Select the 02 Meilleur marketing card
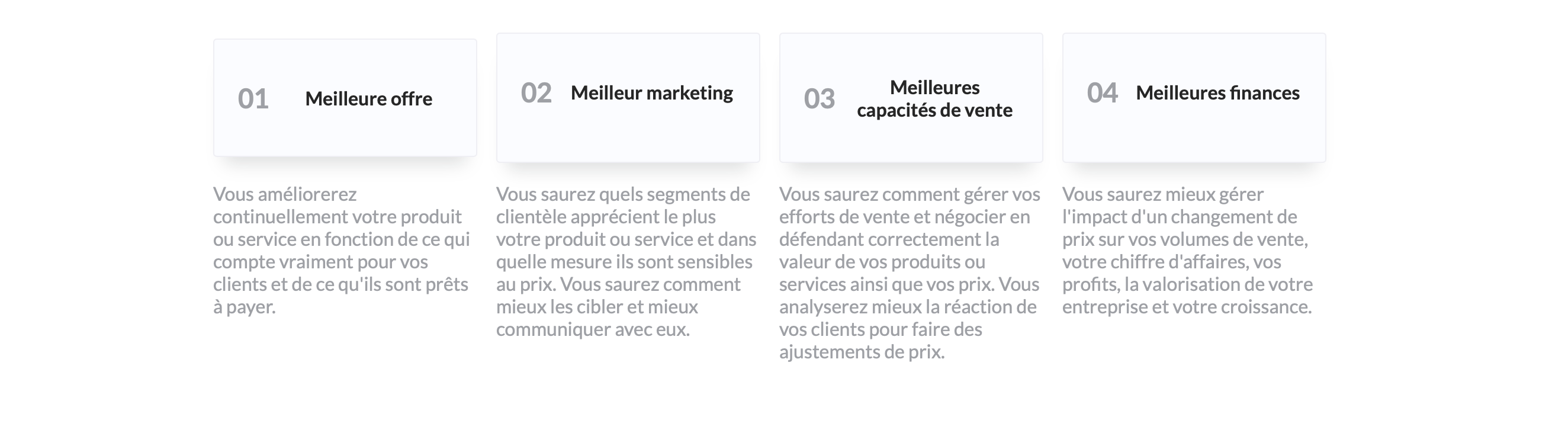This screenshot has width=1568, height=436. tap(628, 97)
